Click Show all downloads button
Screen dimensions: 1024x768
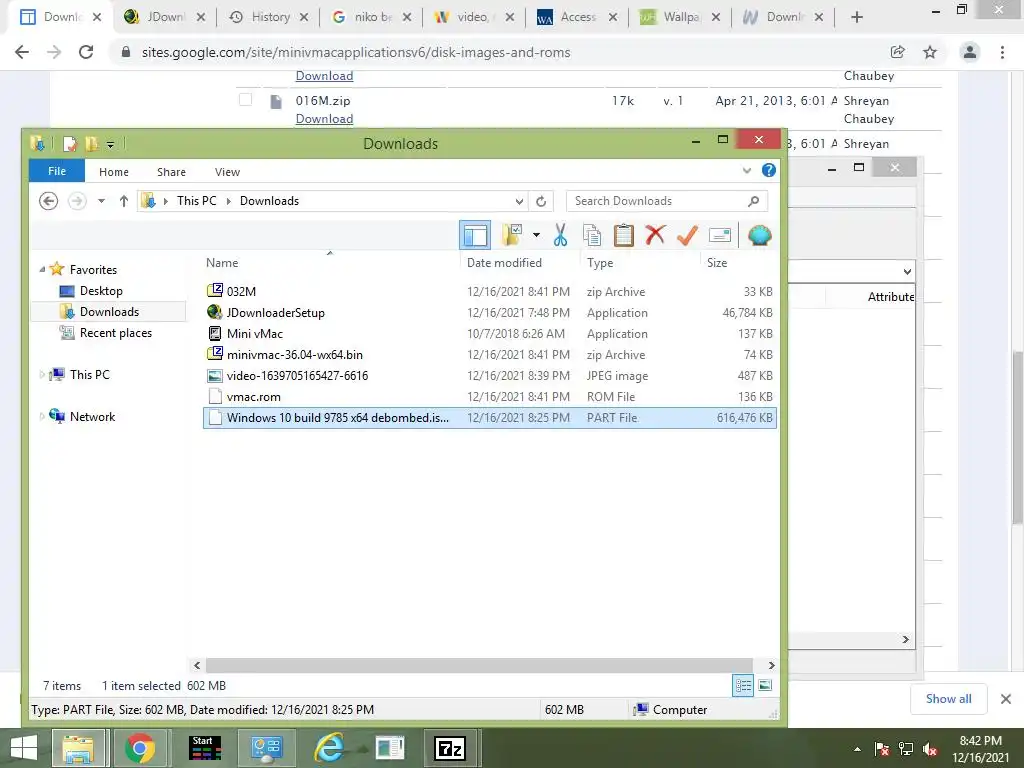[x=948, y=699]
